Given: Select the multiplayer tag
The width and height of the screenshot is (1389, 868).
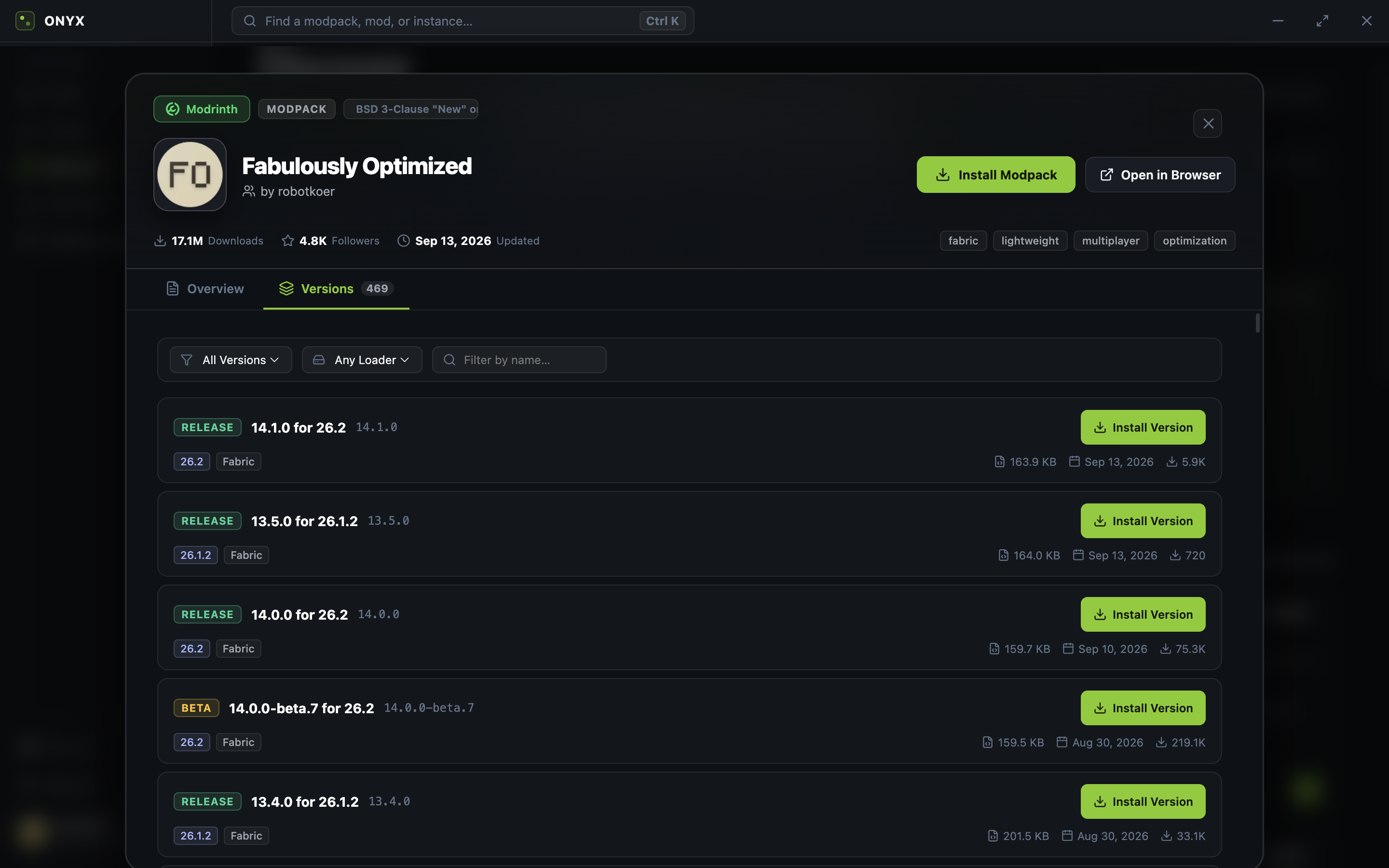Looking at the screenshot, I should tap(1111, 241).
